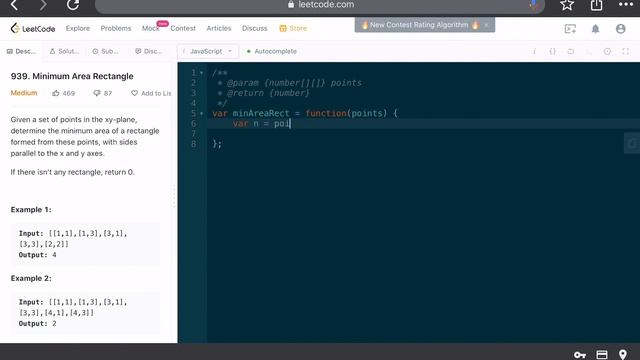The height and width of the screenshot is (360, 640).
Task: Open the card payment icon
Action: click(x=602, y=355)
